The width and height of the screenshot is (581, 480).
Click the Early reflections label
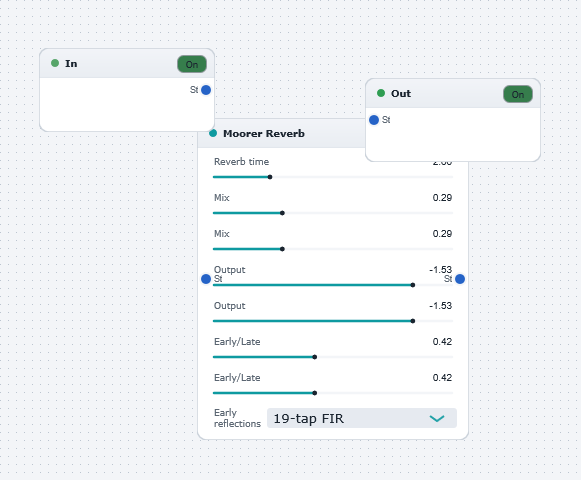pos(237,418)
